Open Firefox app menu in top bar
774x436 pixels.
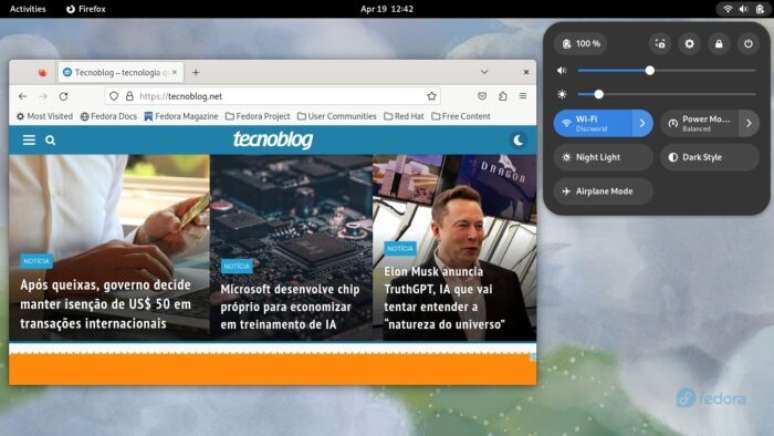click(x=86, y=9)
